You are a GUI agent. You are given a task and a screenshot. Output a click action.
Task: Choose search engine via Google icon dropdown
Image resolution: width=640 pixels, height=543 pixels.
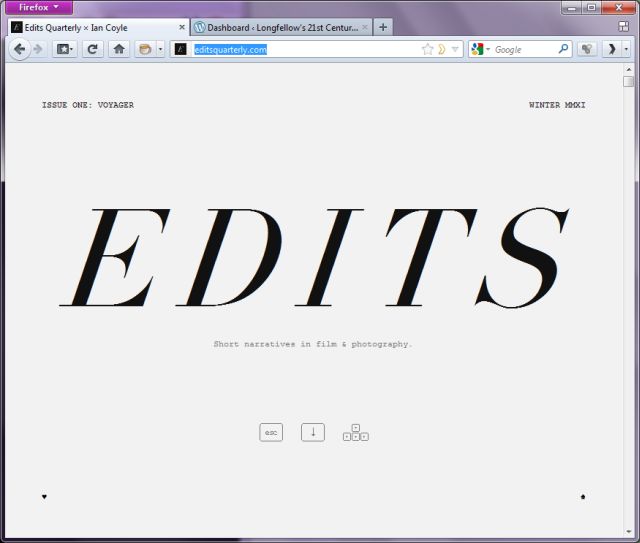[480, 49]
